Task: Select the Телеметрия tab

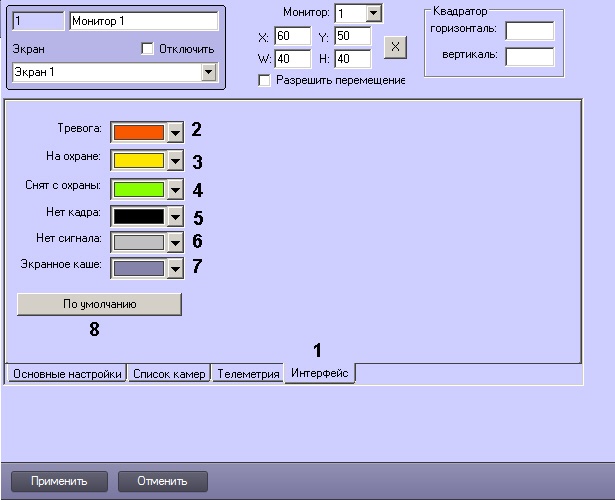Action: pos(248,374)
